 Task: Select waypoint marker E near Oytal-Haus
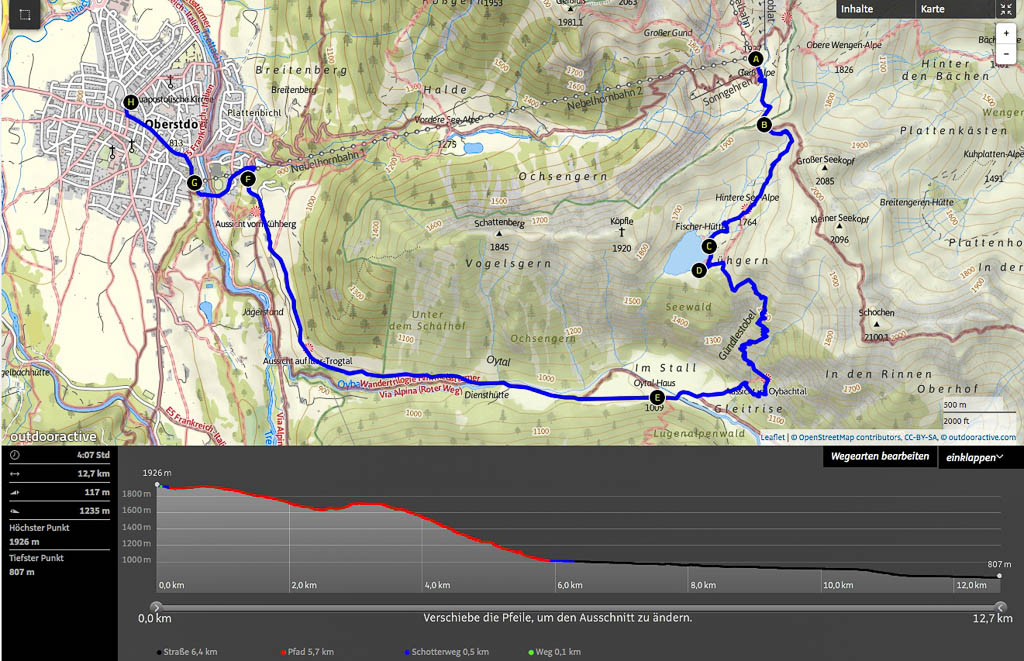coord(656,397)
